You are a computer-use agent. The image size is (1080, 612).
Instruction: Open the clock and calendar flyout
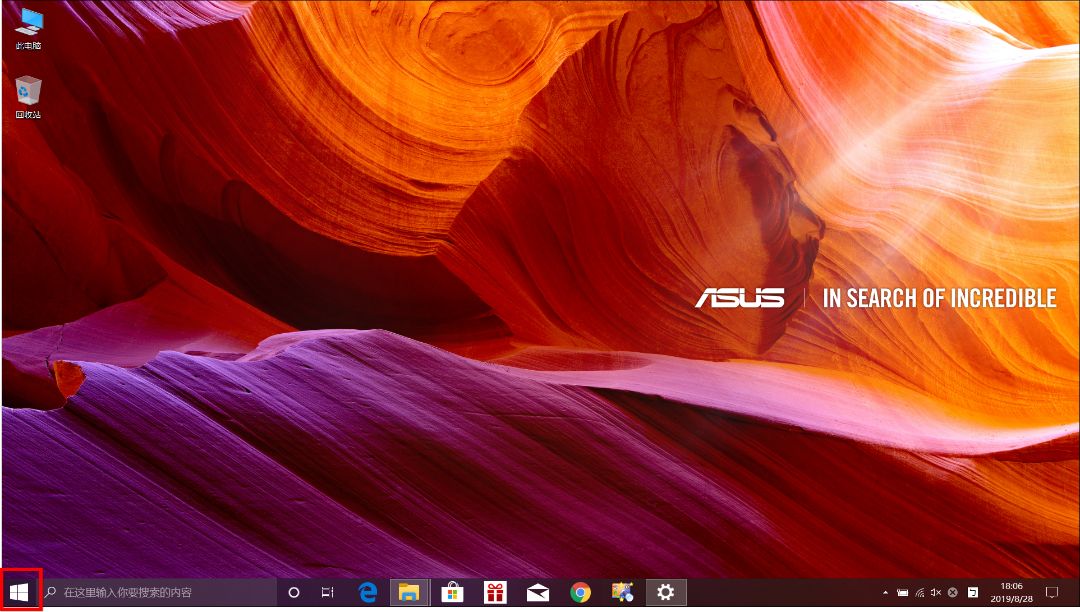click(1014, 593)
